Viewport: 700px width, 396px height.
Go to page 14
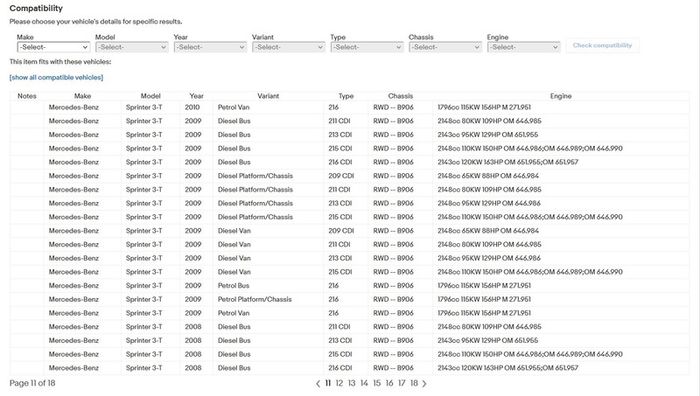coord(364,383)
